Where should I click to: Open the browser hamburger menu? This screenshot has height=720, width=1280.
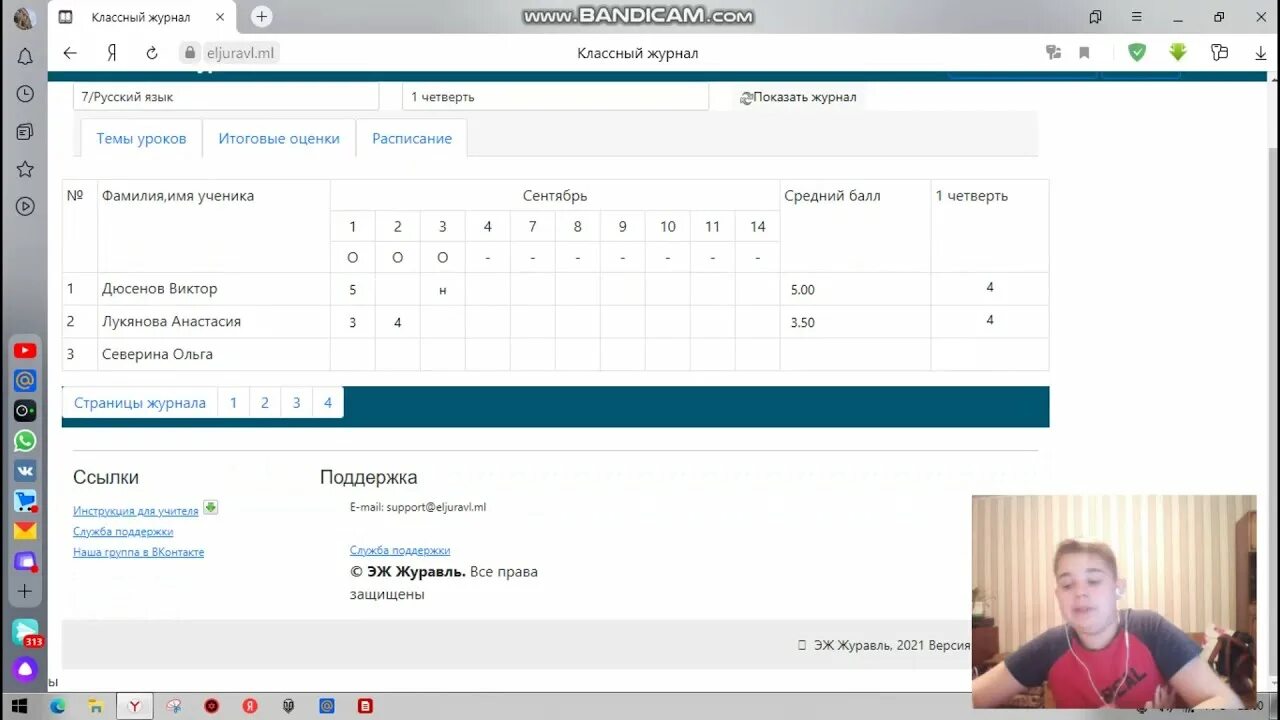[x=1137, y=16]
